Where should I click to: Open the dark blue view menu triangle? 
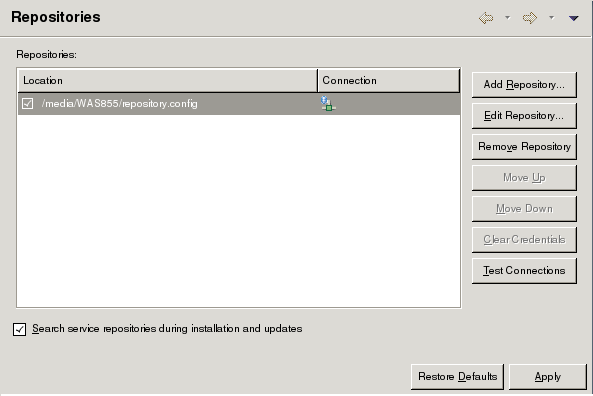tap(573, 18)
